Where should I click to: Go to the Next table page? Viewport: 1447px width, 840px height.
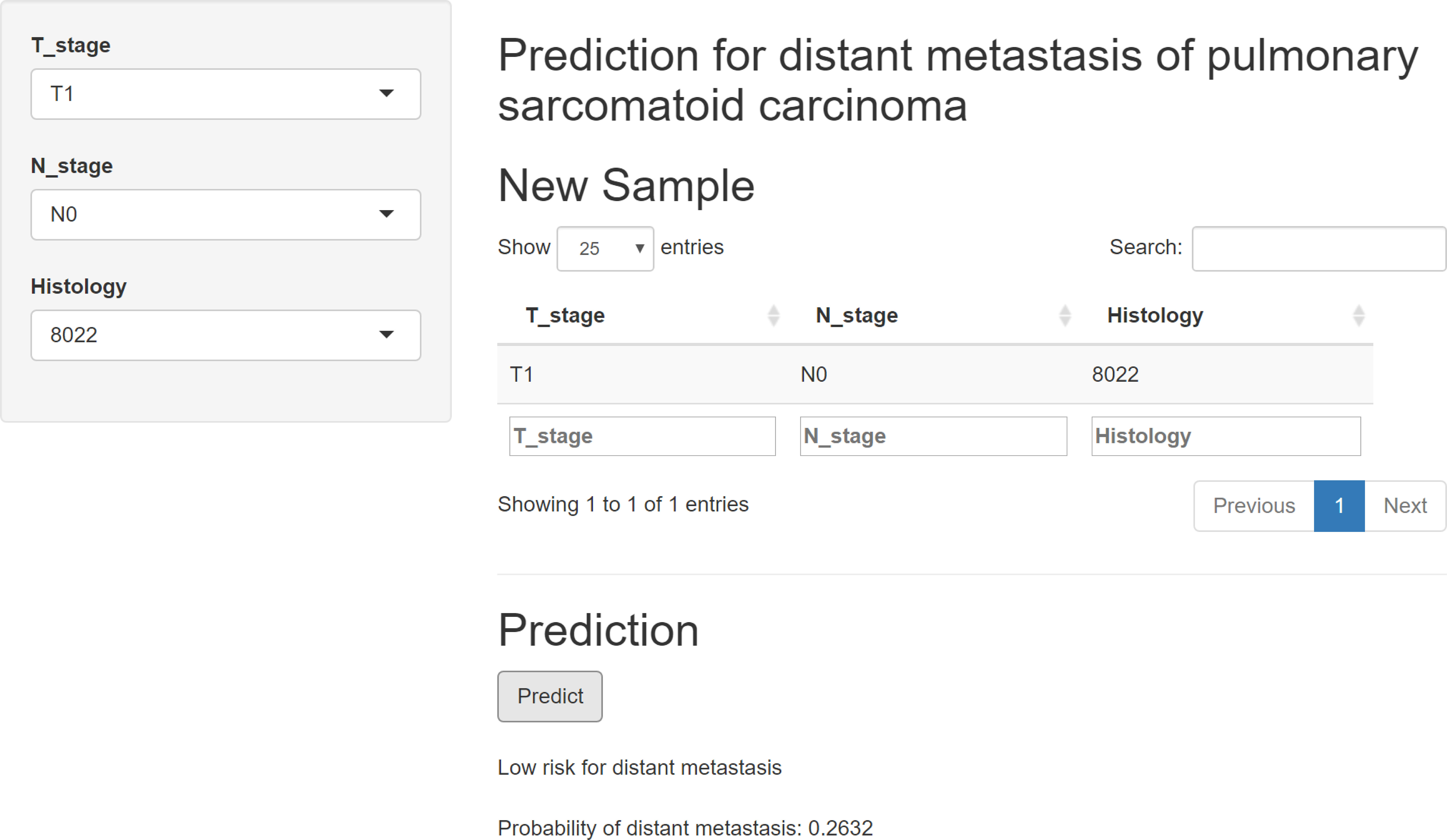click(1405, 505)
